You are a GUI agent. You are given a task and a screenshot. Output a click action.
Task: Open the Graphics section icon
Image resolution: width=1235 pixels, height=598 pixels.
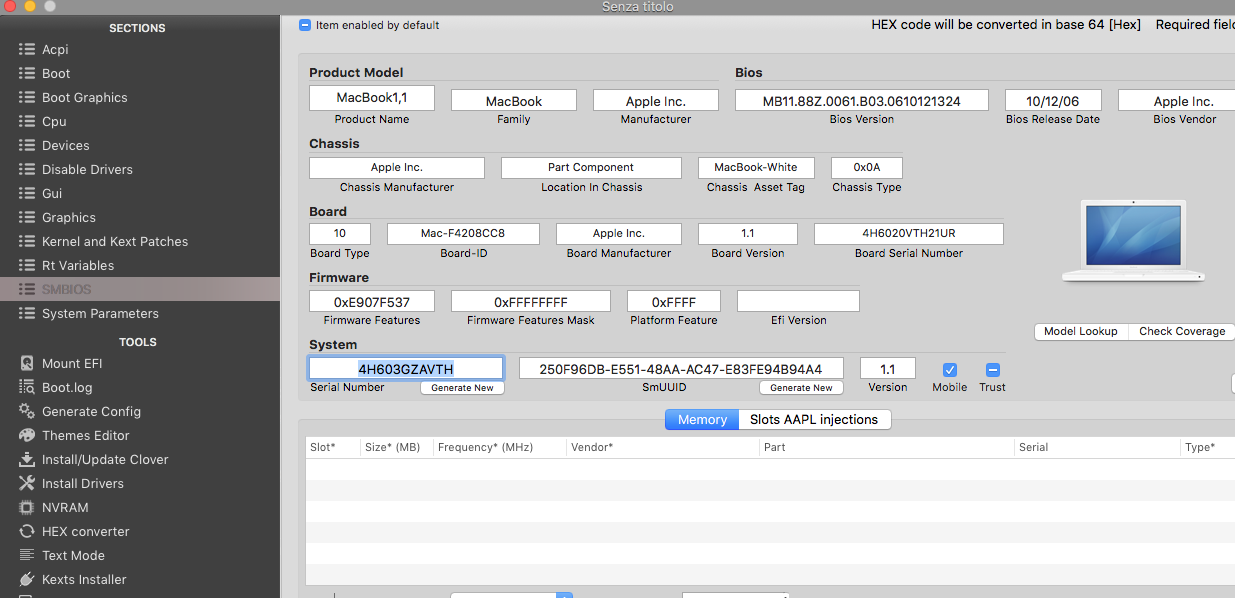tap(27, 217)
